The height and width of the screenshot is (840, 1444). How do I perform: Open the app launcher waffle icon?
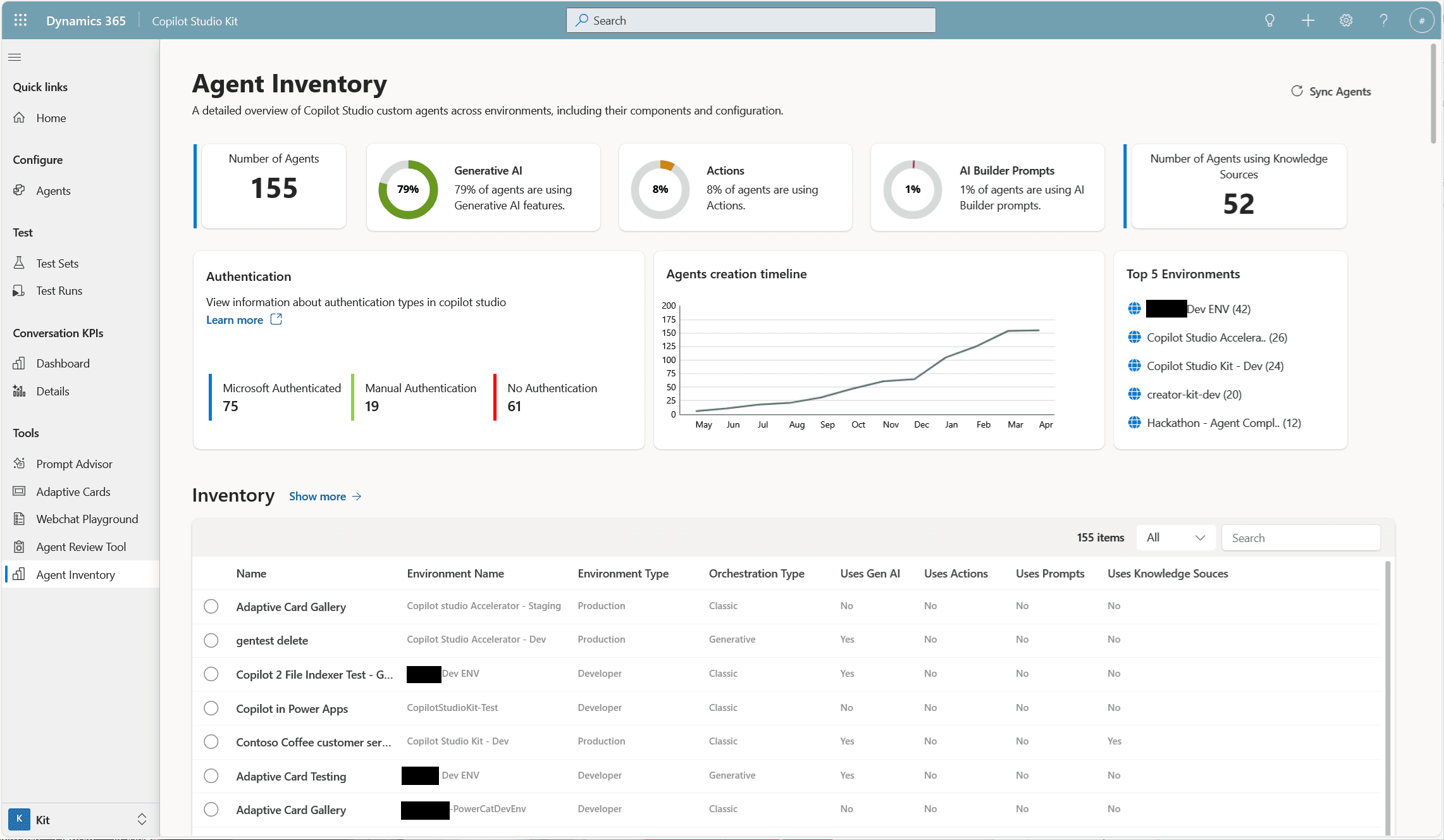(x=20, y=20)
